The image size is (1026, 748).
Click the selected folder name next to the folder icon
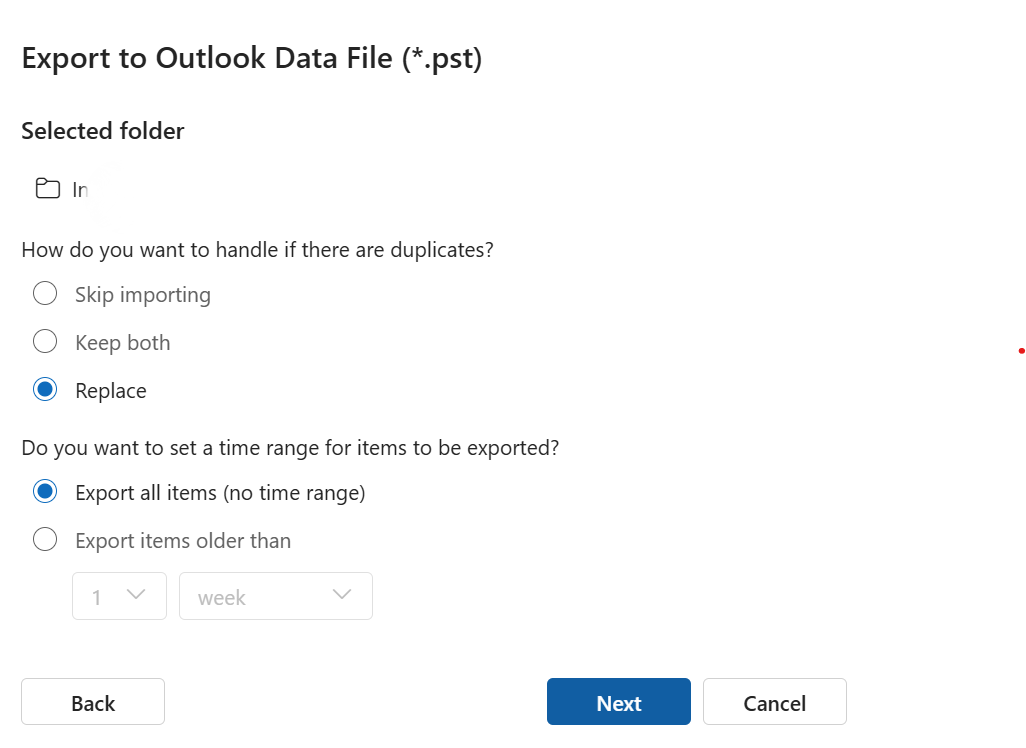(80, 189)
